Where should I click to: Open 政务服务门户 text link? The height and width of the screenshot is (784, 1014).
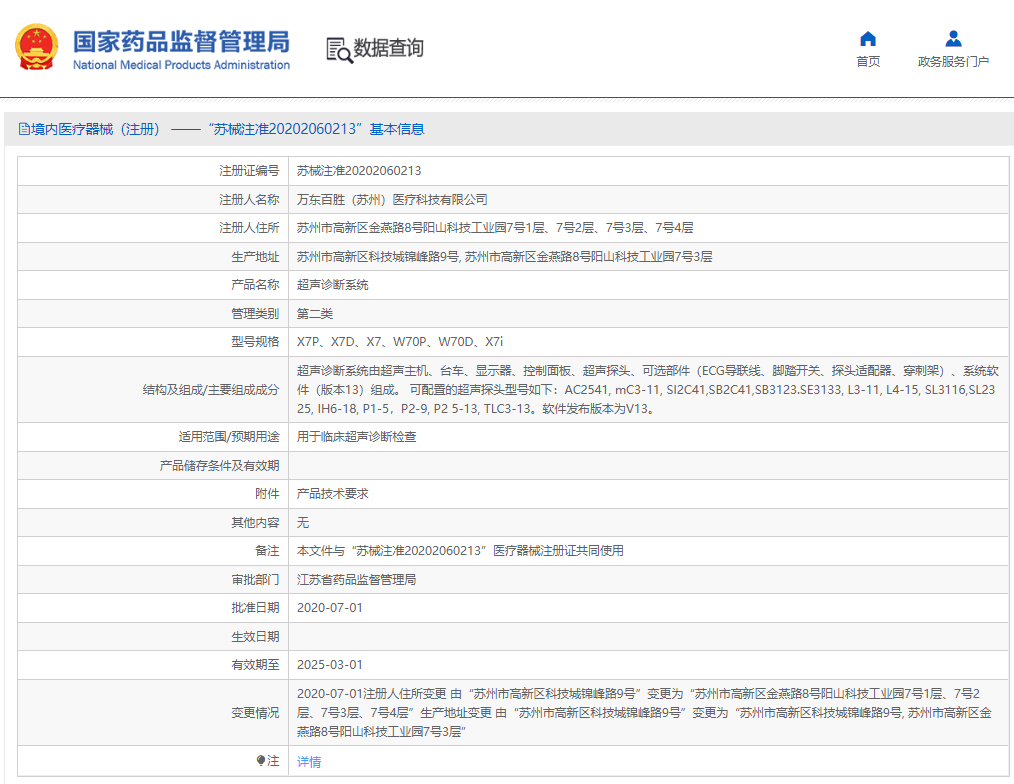953,61
